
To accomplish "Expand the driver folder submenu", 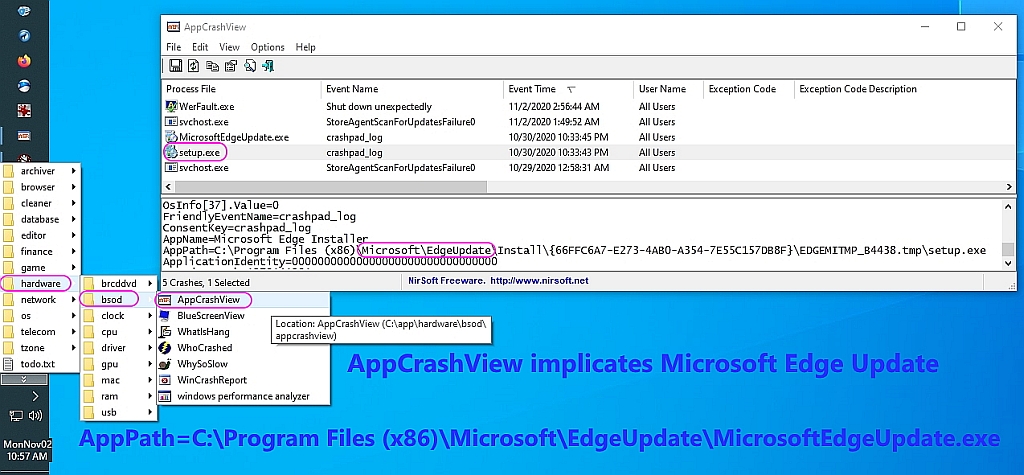I will [x=118, y=348].
